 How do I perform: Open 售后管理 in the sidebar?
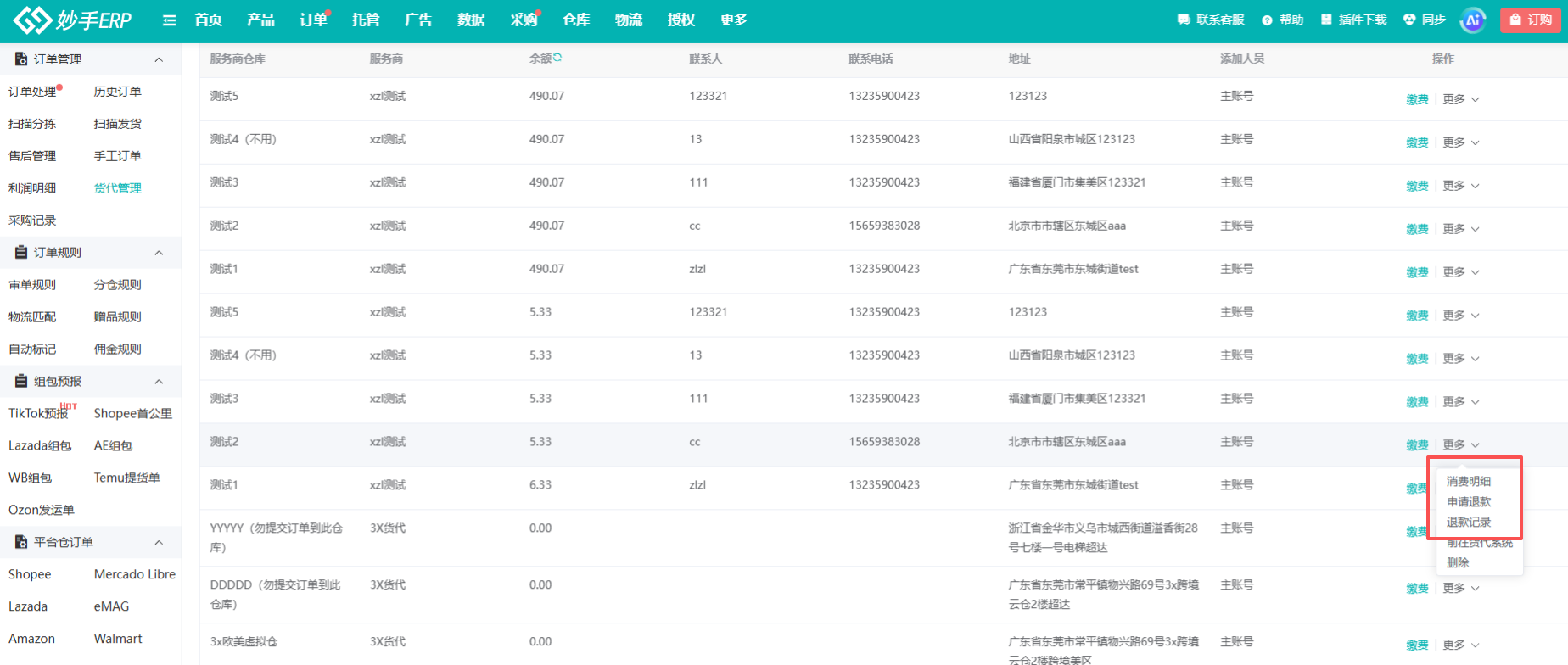pyautogui.click(x=32, y=156)
